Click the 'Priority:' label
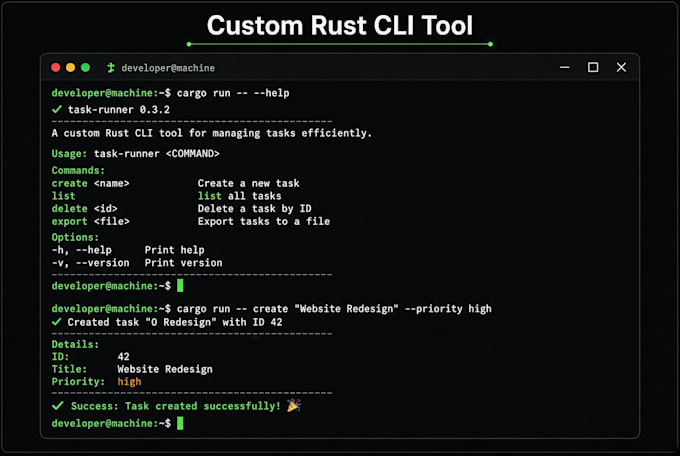 pyautogui.click(x=78, y=382)
